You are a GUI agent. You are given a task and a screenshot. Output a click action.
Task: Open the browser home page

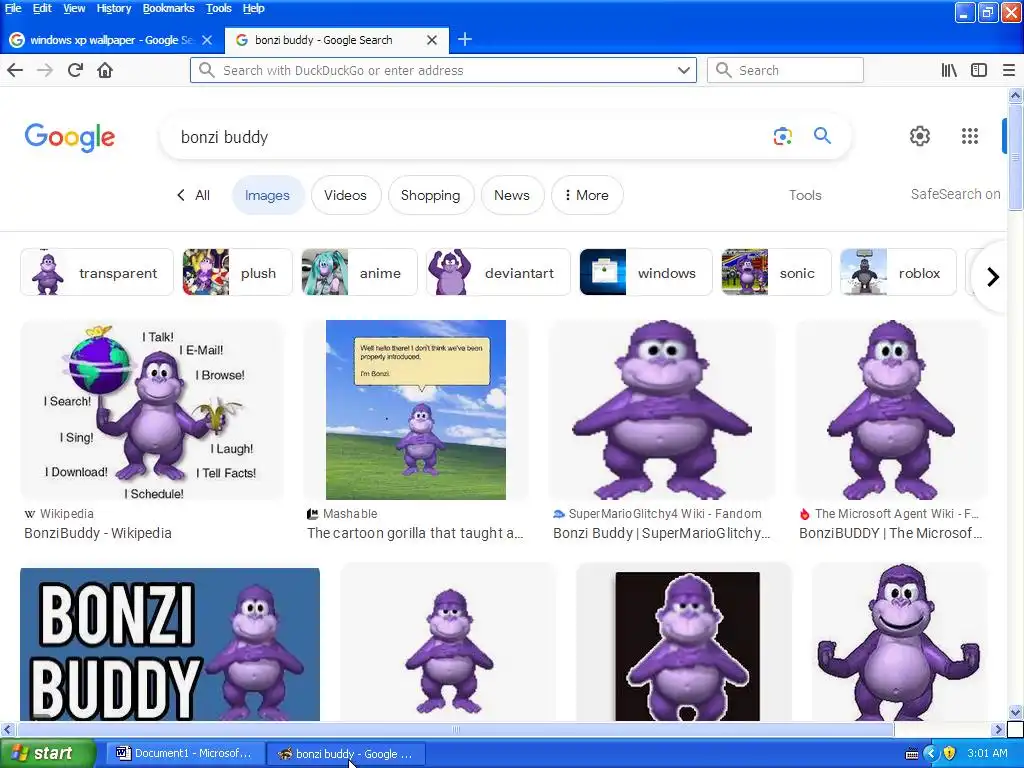105,70
